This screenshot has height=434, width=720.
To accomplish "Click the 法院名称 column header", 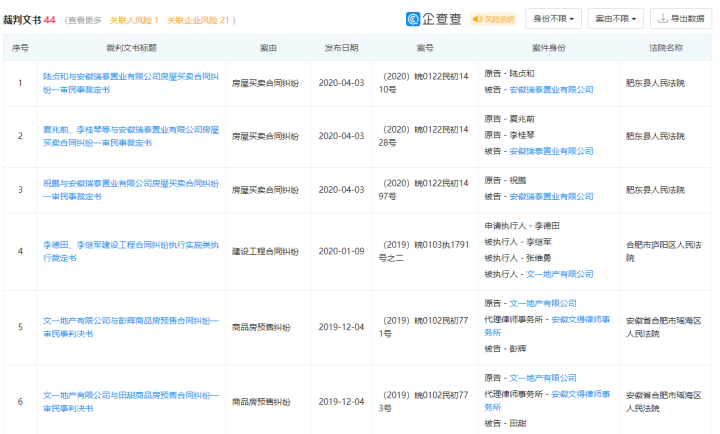I will click(x=666, y=48).
